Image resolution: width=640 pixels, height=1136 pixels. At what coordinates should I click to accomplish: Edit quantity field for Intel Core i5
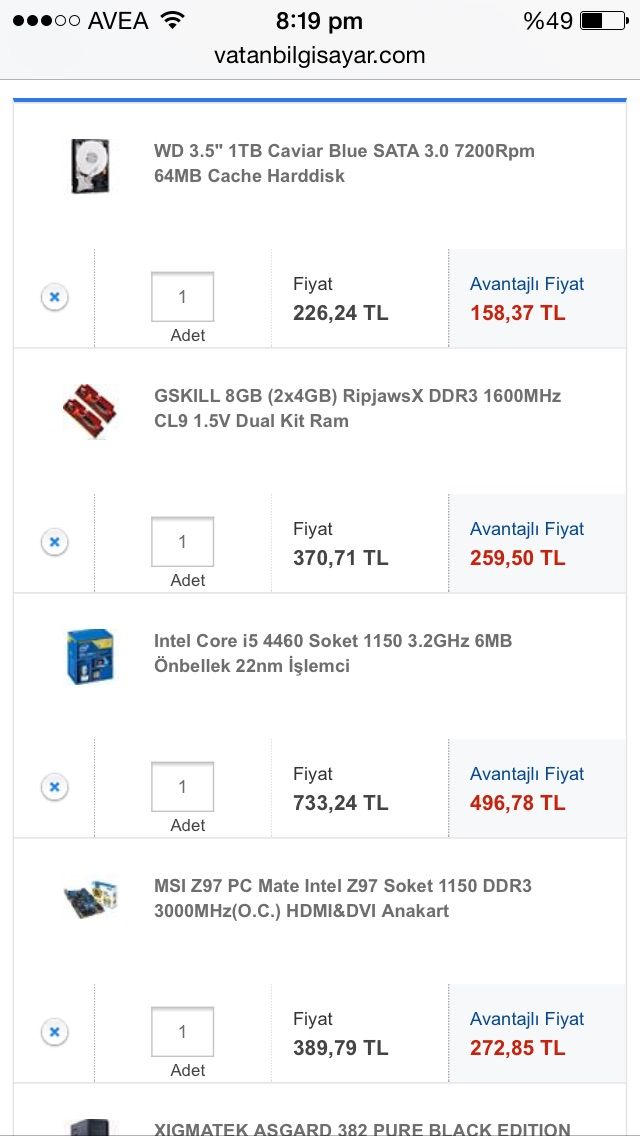click(182, 787)
